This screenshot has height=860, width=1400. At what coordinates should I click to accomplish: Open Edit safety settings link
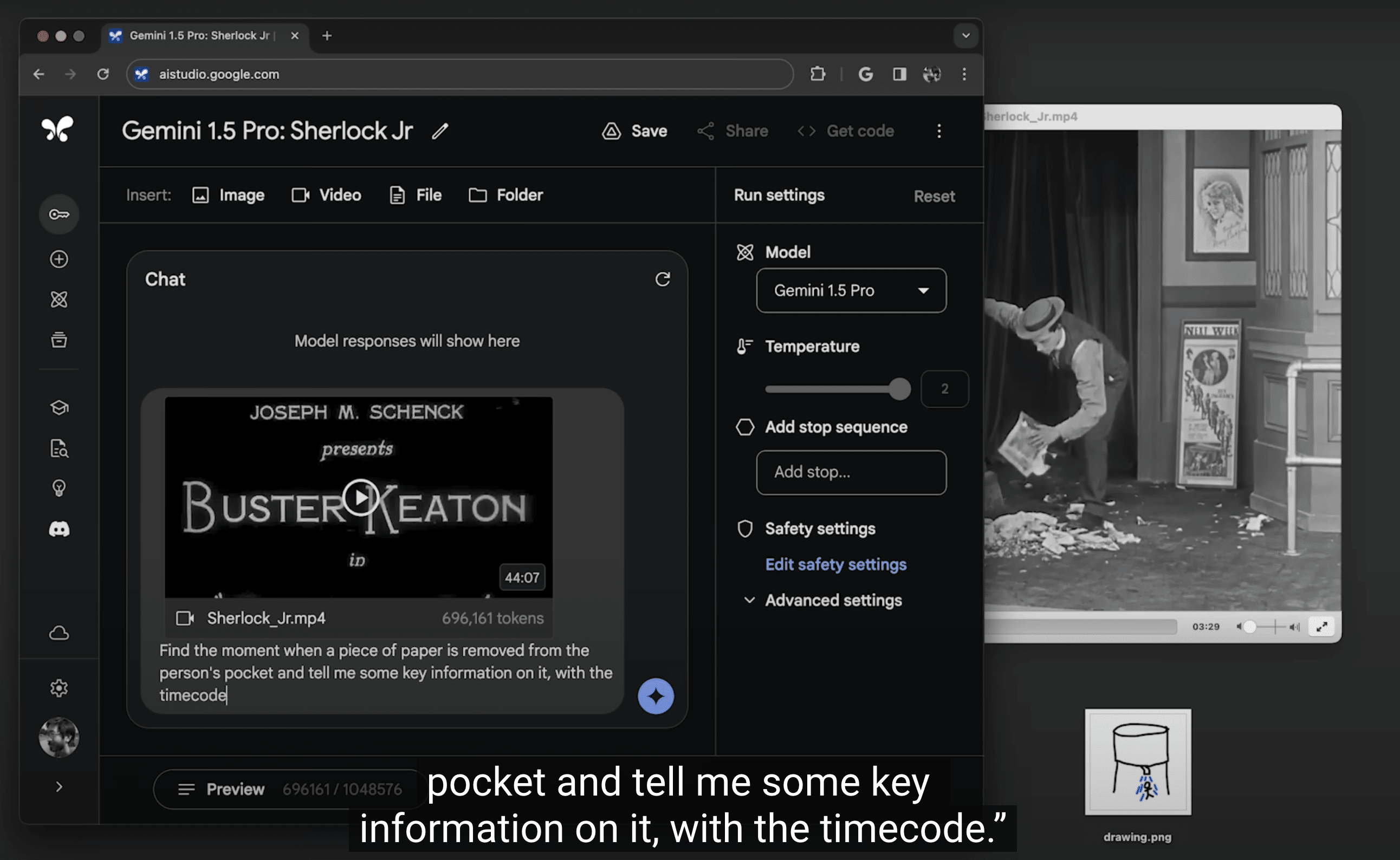click(x=835, y=565)
